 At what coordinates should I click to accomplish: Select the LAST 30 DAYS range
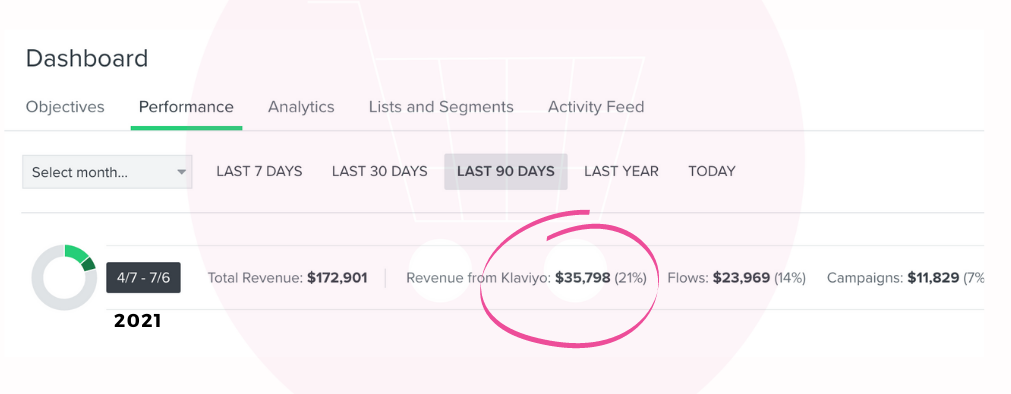pyautogui.click(x=380, y=172)
